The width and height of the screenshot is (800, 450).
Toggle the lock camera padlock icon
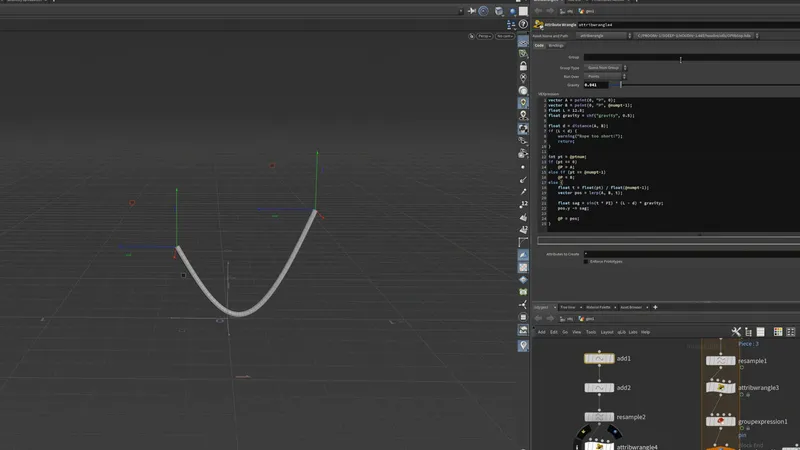(x=523, y=66)
